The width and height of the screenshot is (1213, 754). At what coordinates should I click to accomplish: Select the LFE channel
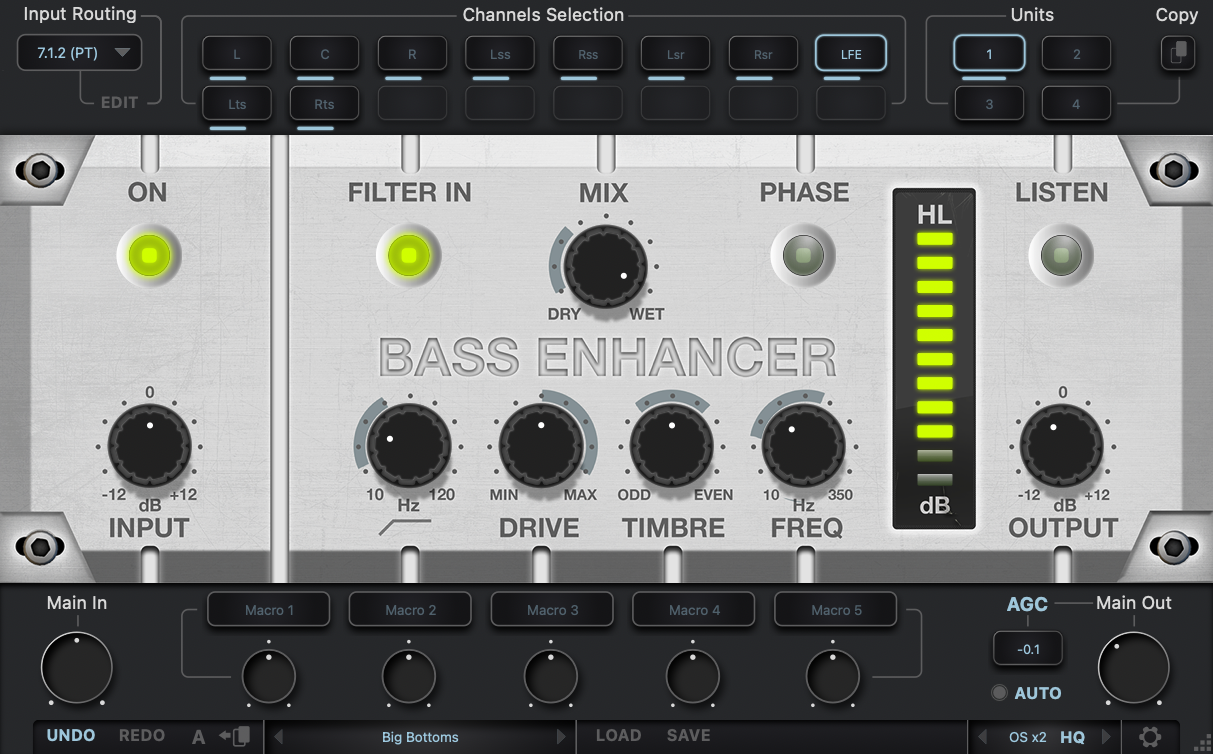(851, 54)
